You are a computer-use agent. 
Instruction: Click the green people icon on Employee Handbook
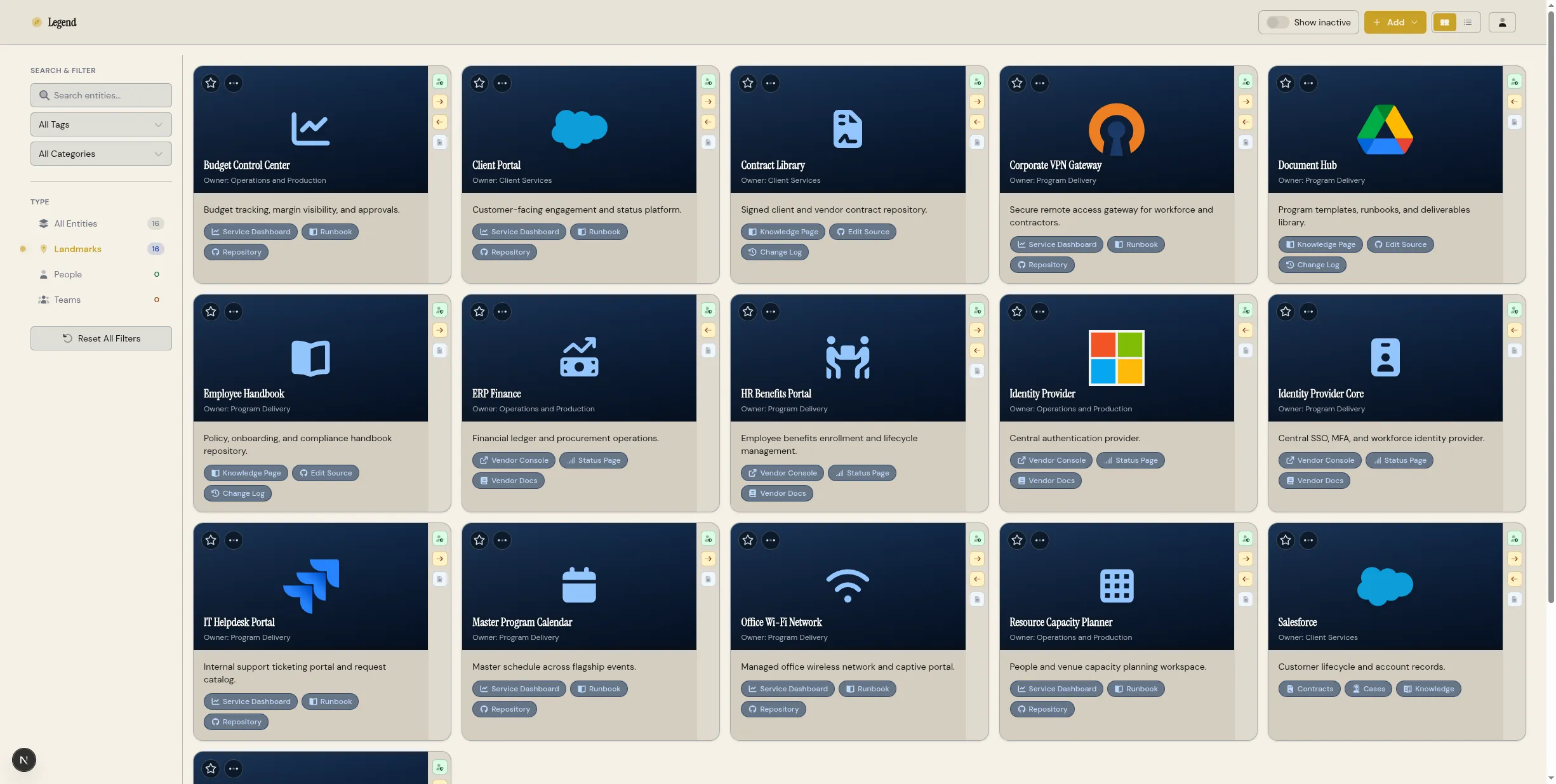coord(439,310)
